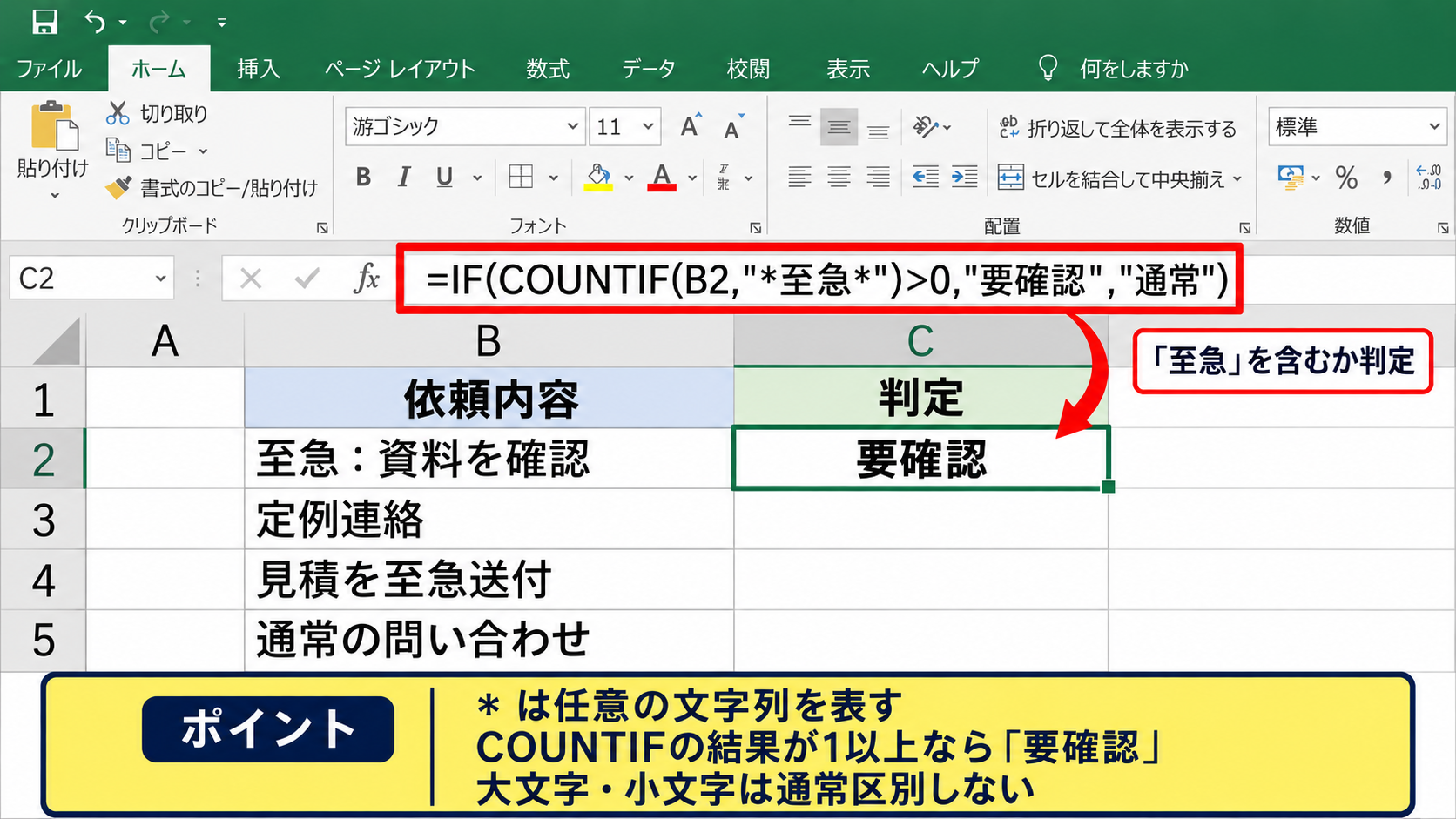Click the select-all corner triangle
Image resolution: width=1456 pixels, height=819 pixels.
click(x=57, y=343)
